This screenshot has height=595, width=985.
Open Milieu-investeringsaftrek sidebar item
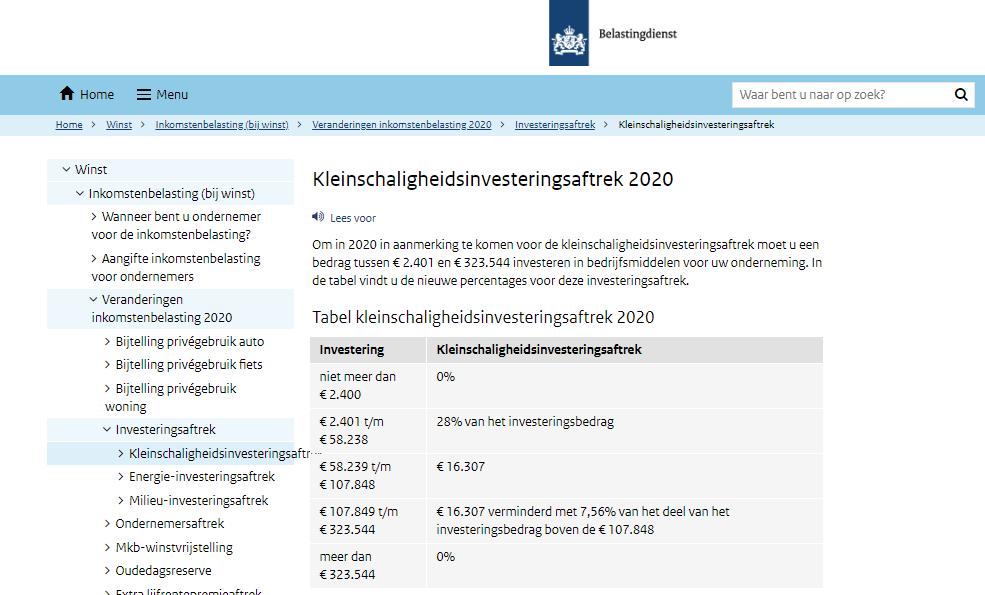coord(199,501)
